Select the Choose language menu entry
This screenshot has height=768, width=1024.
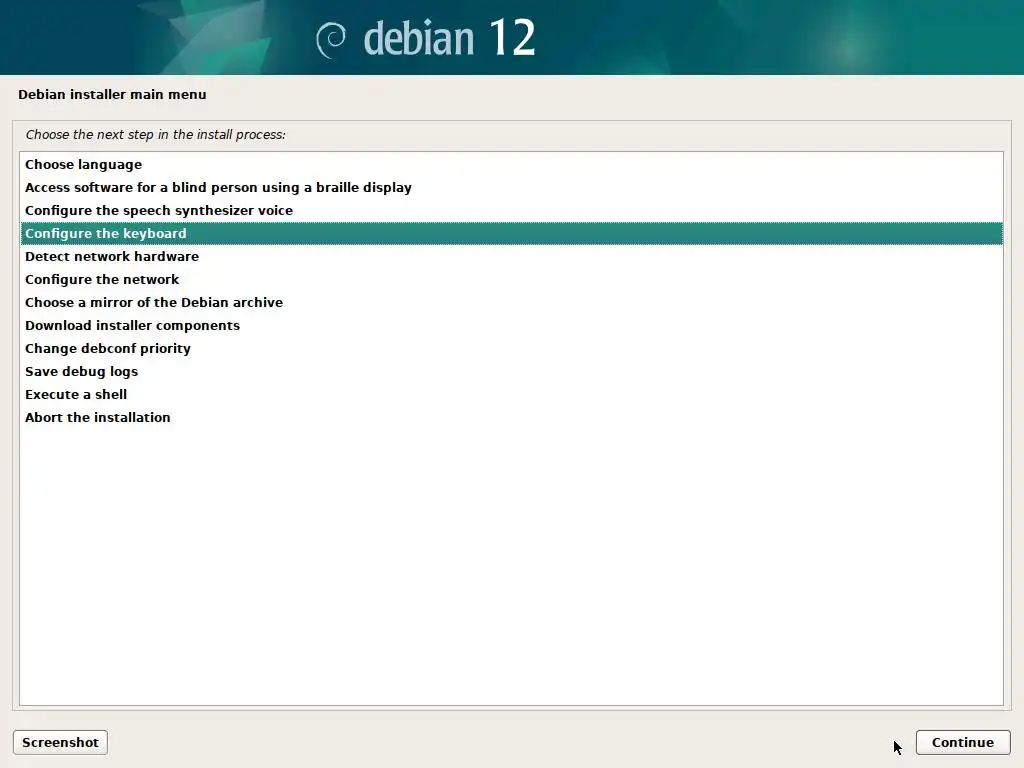(x=511, y=165)
